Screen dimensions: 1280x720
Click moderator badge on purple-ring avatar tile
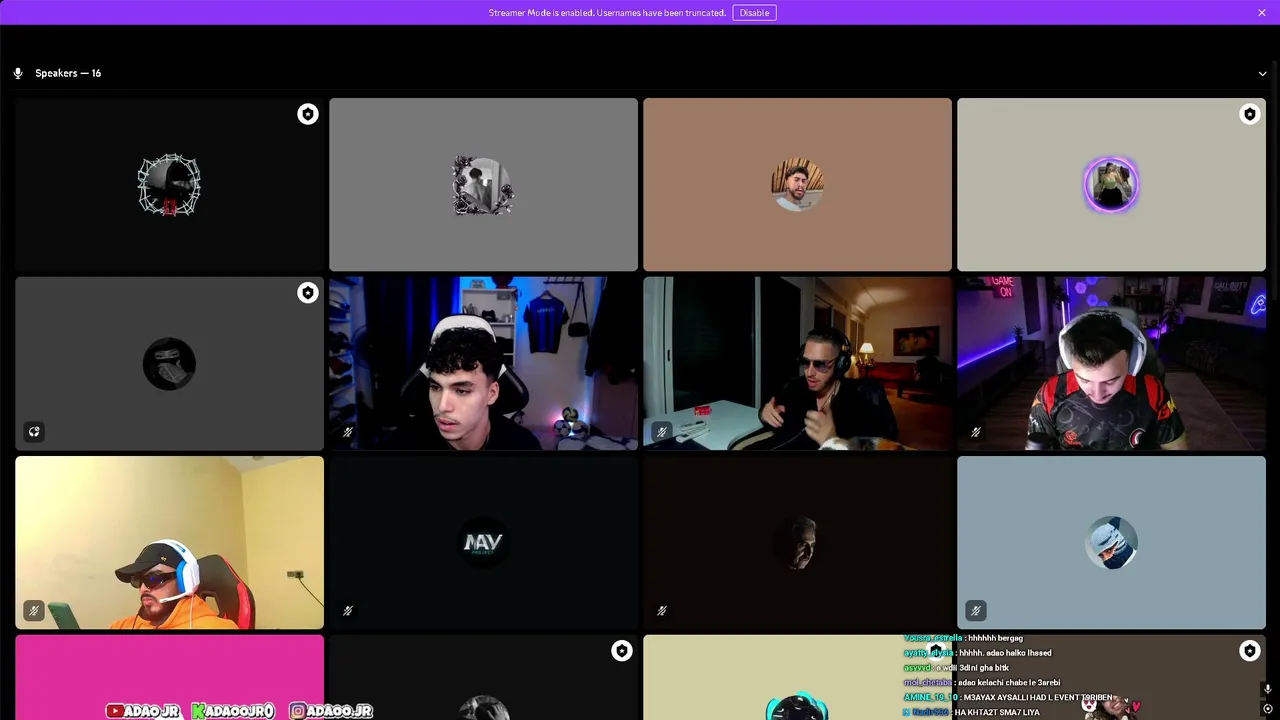pos(1250,114)
